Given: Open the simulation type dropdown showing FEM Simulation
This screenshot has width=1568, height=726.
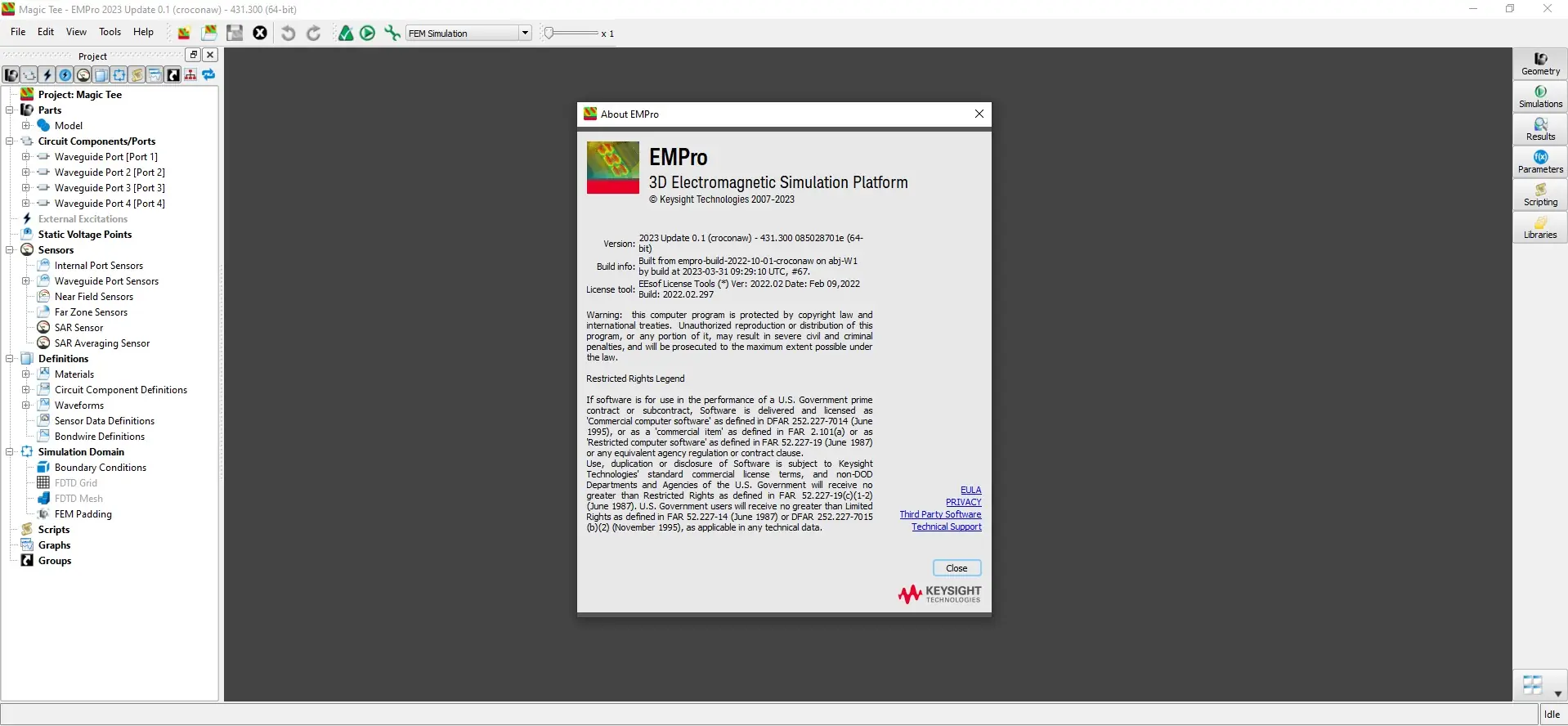Looking at the screenshot, I should tap(469, 33).
